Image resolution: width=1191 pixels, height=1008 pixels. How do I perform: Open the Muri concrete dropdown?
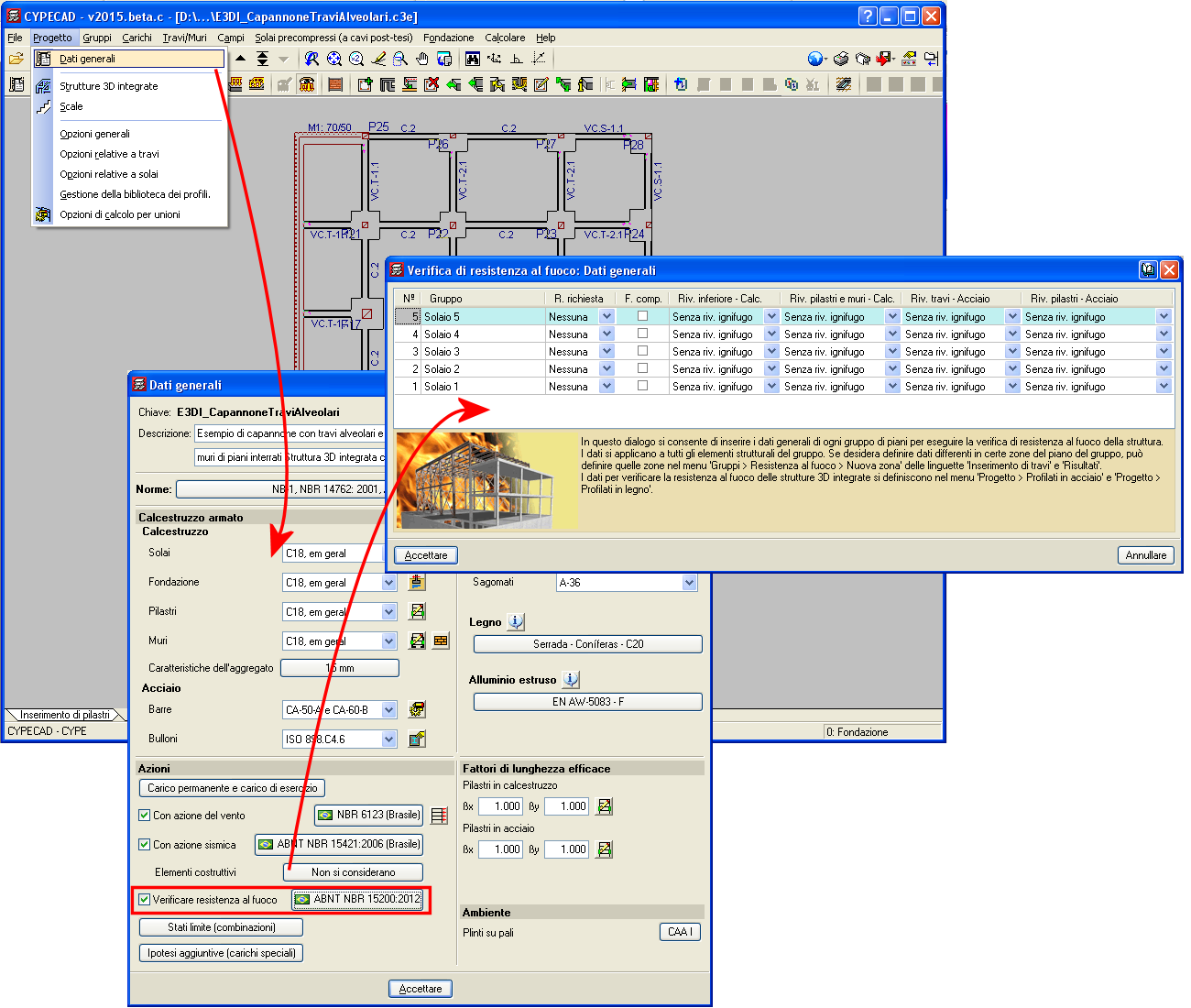pyautogui.click(x=388, y=641)
